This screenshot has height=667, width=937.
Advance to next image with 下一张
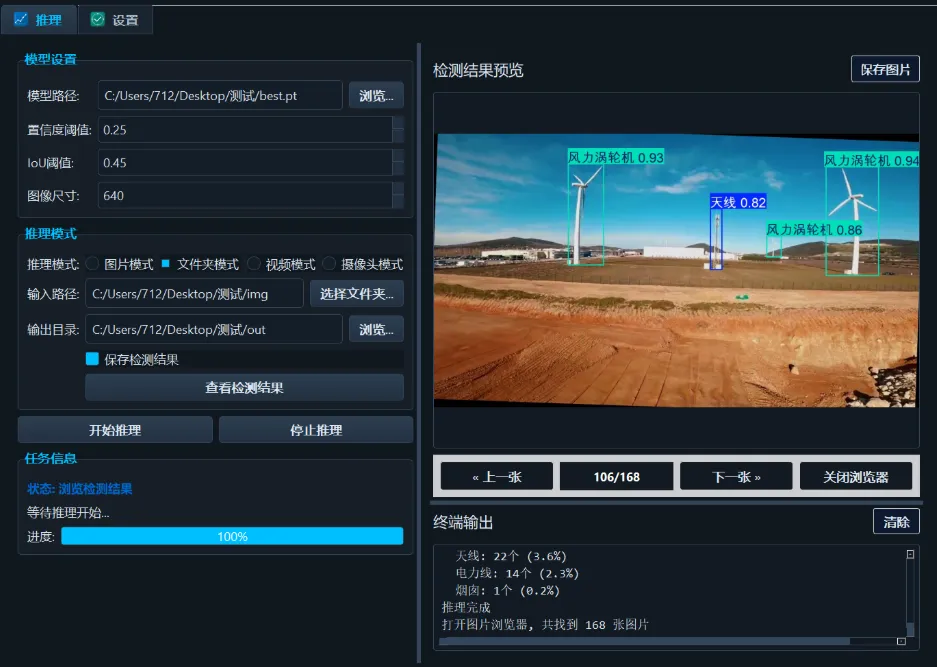[x=736, y=476]
